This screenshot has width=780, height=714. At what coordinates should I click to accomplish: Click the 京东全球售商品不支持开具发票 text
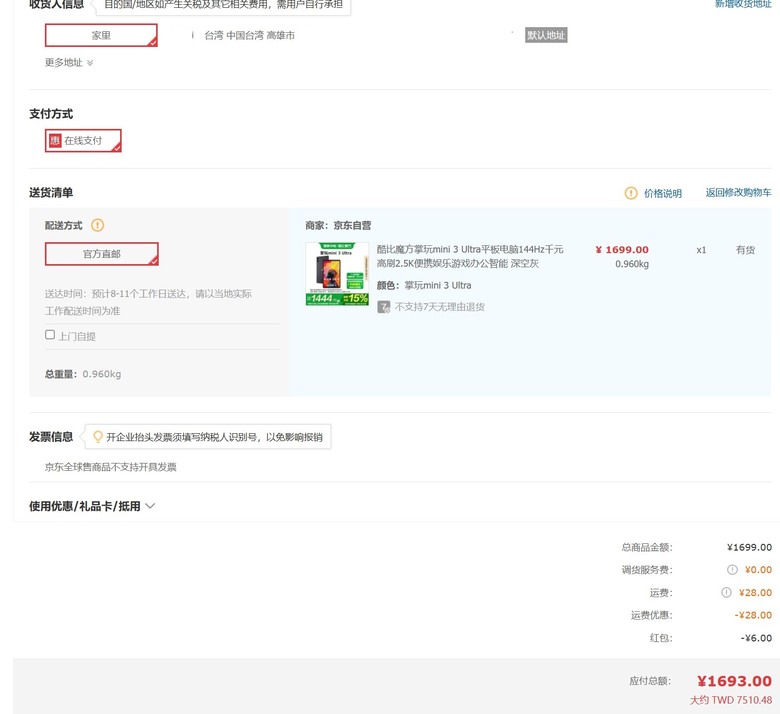(110, 467)
